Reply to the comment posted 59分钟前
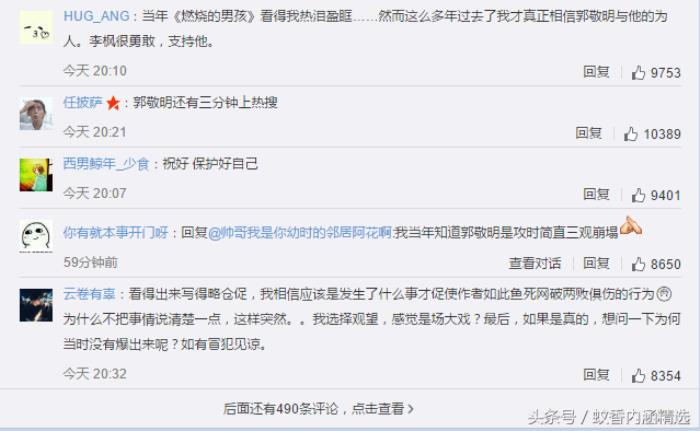The width and height of the screenshot is (700, 431). click(596, 264)
